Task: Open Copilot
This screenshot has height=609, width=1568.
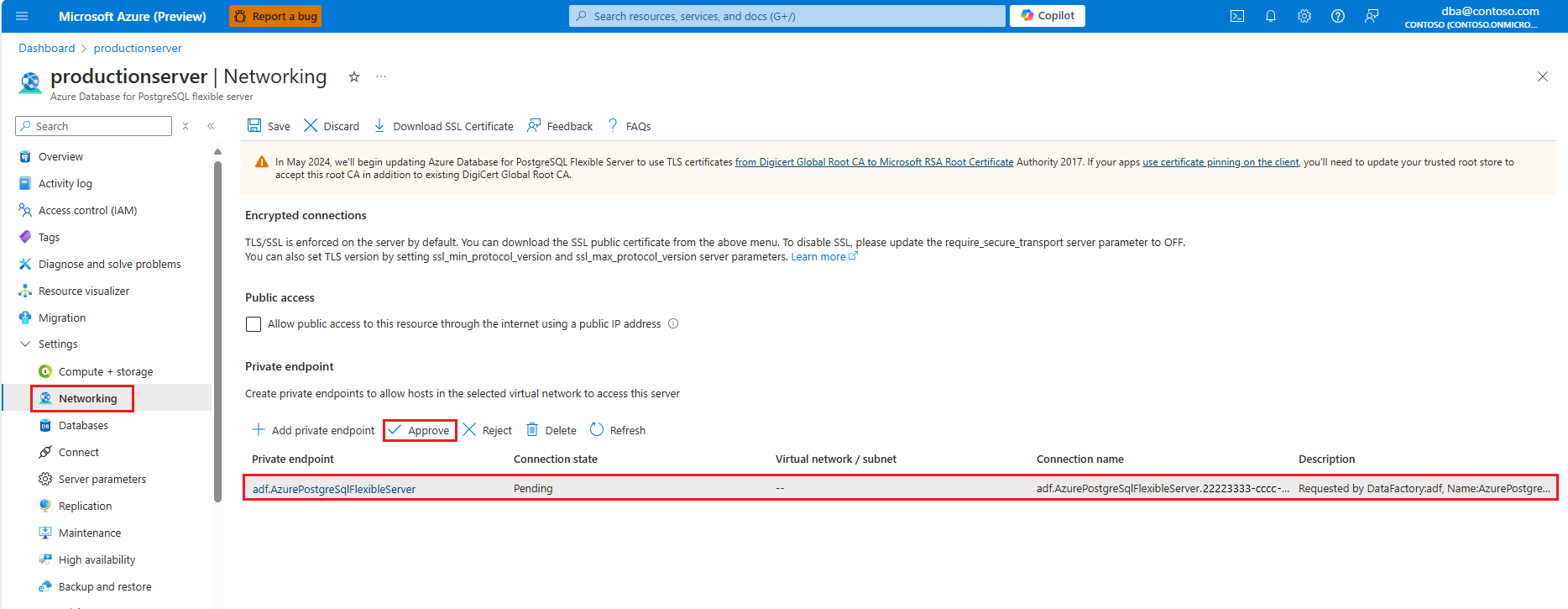Action: click(1048, 16)
